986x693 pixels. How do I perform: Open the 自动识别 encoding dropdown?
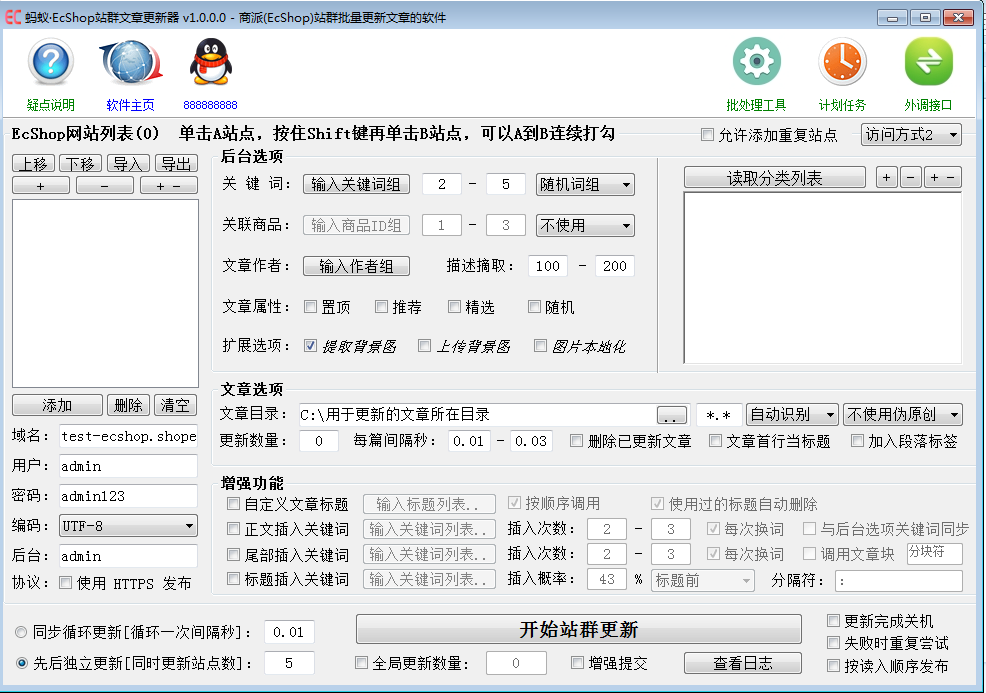pyautogui.click(x=792, y=414)
